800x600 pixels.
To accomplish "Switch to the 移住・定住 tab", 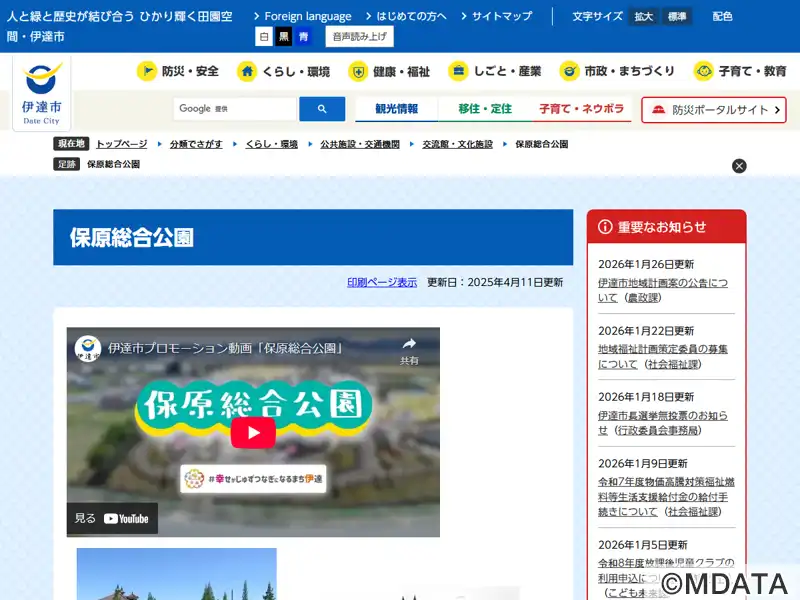I will click(x=485, y=109).
